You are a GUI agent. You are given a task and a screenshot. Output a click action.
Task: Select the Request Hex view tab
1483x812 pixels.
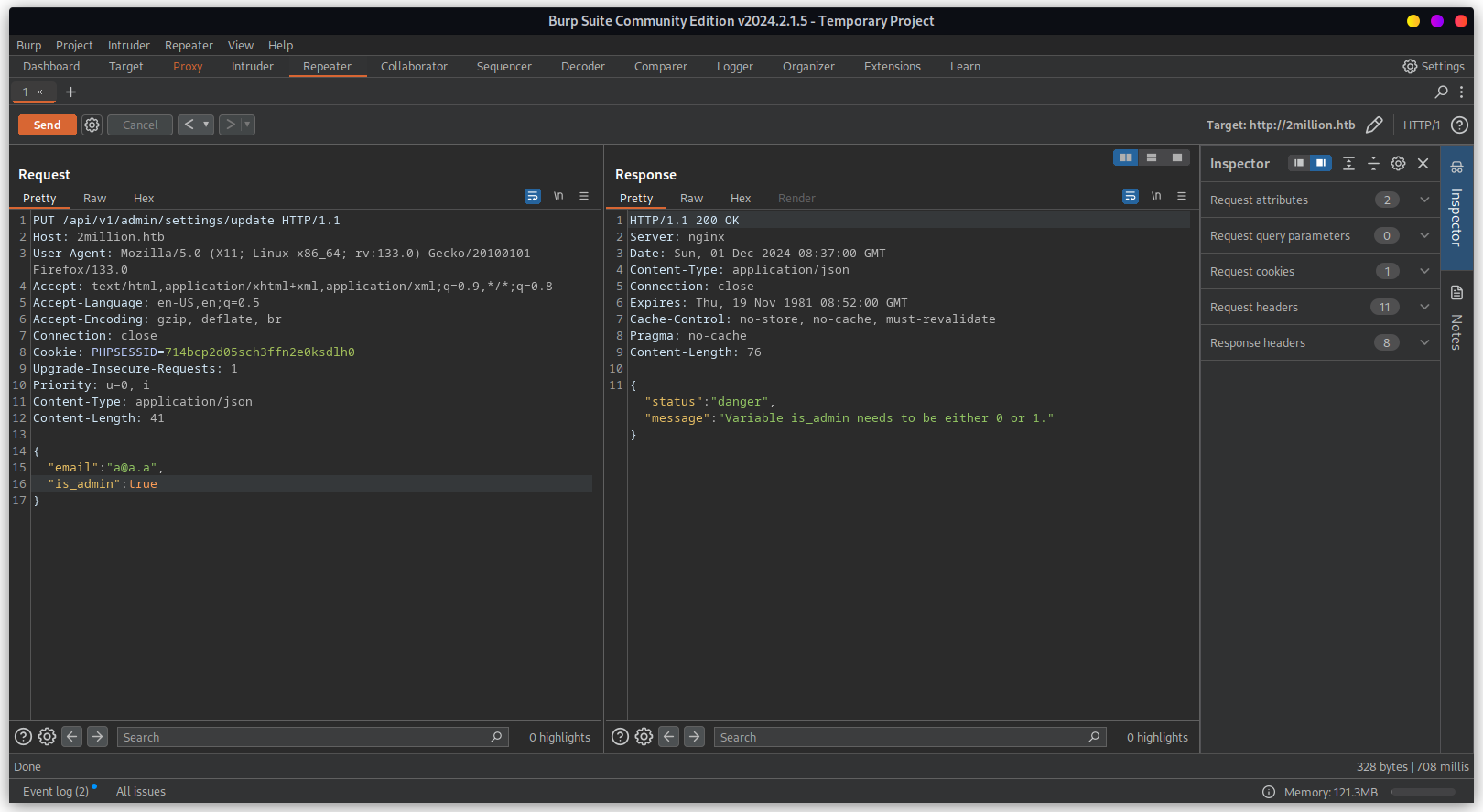144,198
